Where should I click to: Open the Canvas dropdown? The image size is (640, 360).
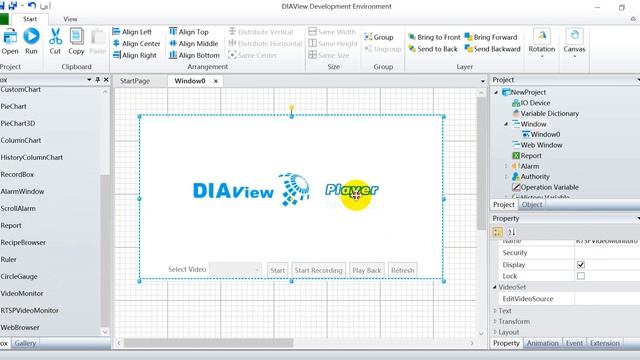[574, 42]
